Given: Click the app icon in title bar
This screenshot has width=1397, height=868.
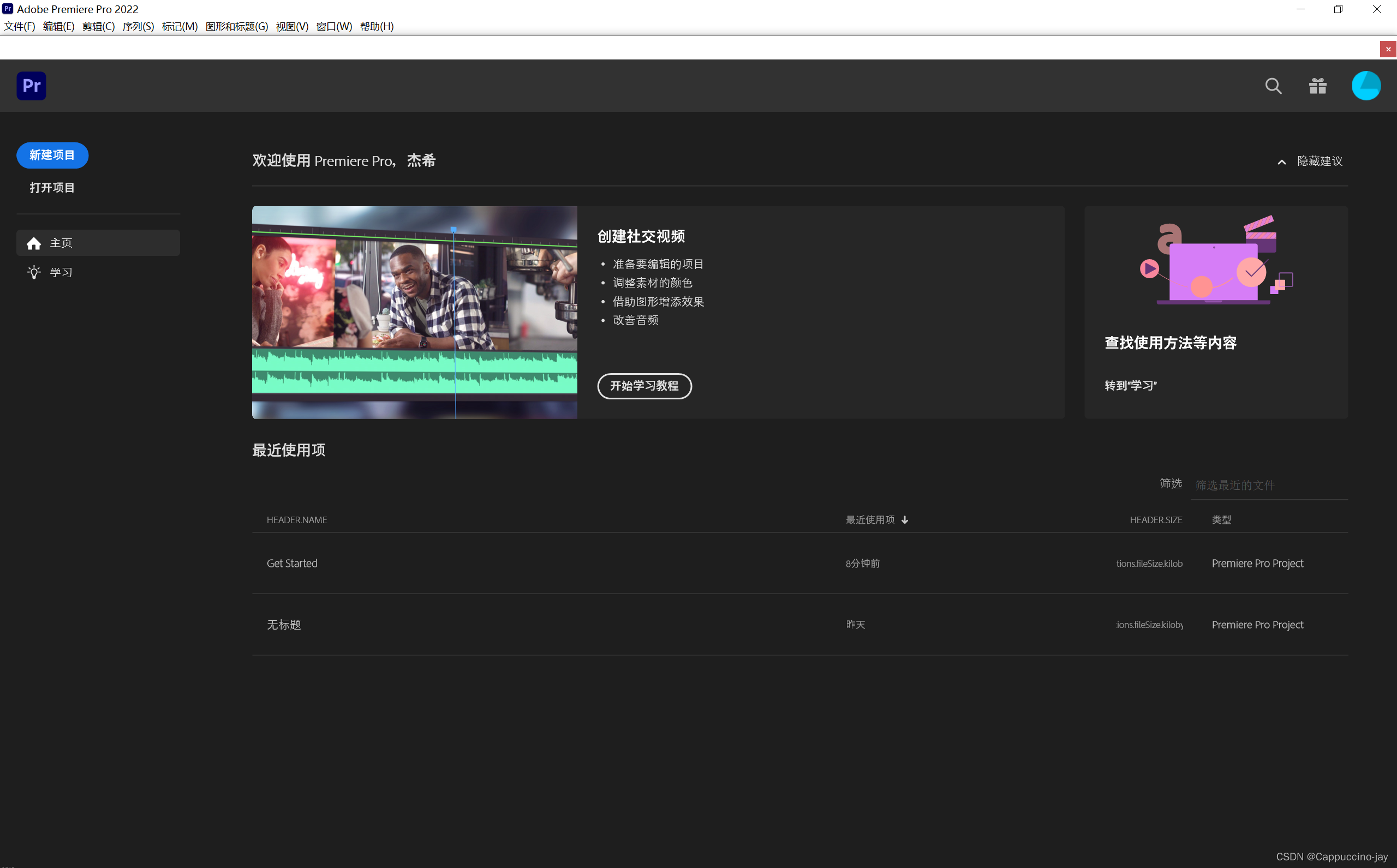Looking at the screenshot, I should click(x=8, y=9).
